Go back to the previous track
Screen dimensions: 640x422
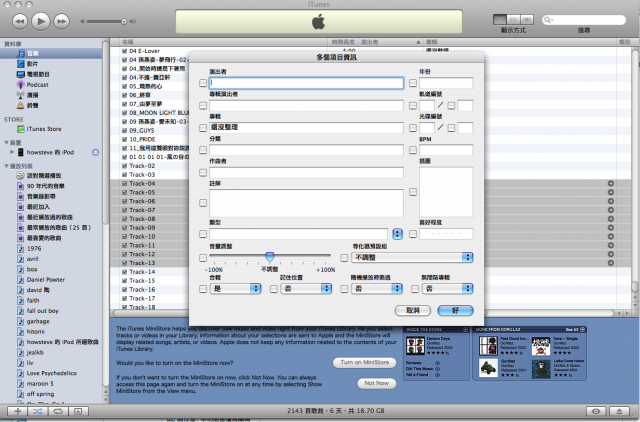[x=18, y=20]
